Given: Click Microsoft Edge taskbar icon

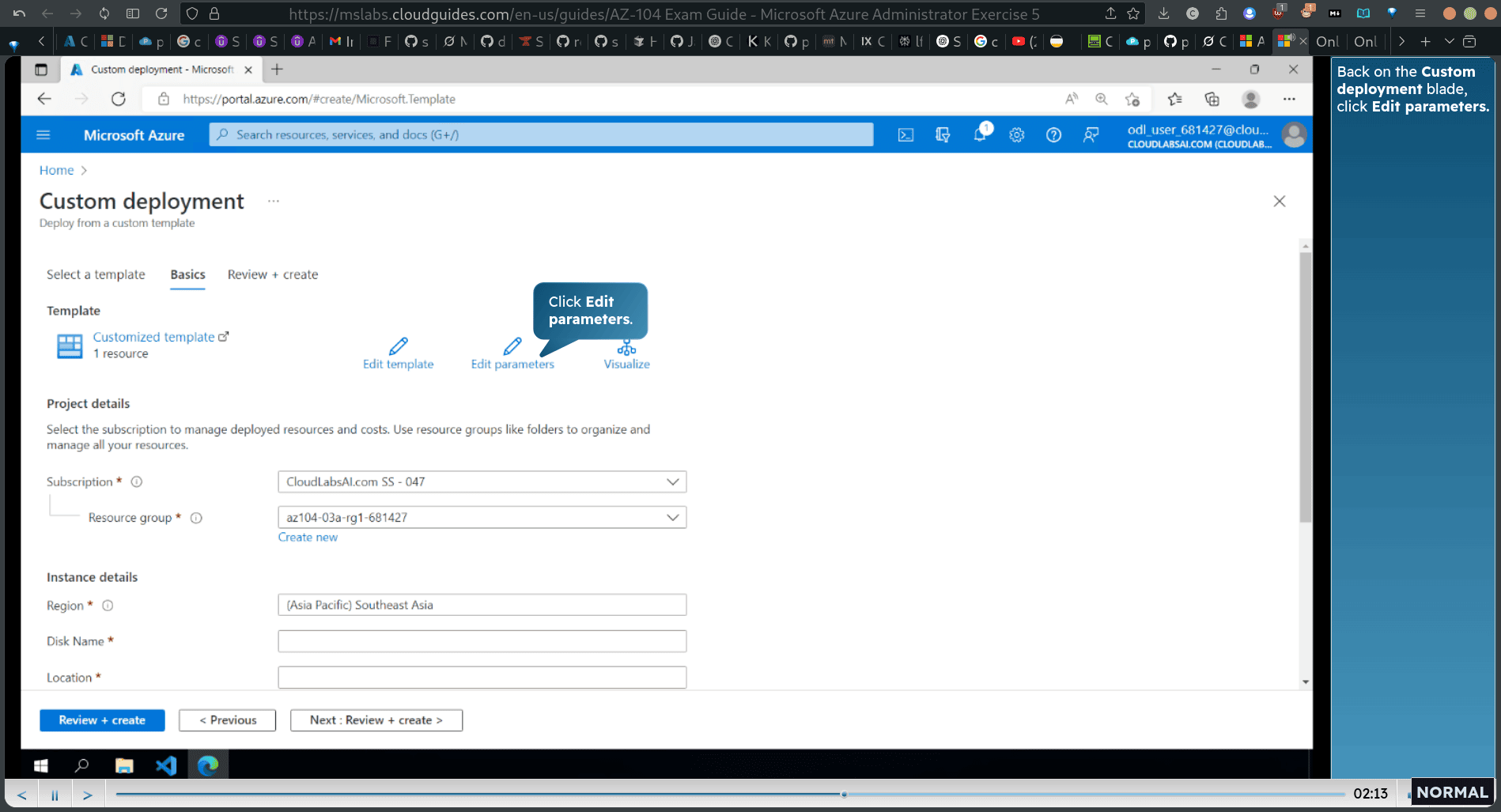Looking at the screenshot, I should (x=208, y=765).
